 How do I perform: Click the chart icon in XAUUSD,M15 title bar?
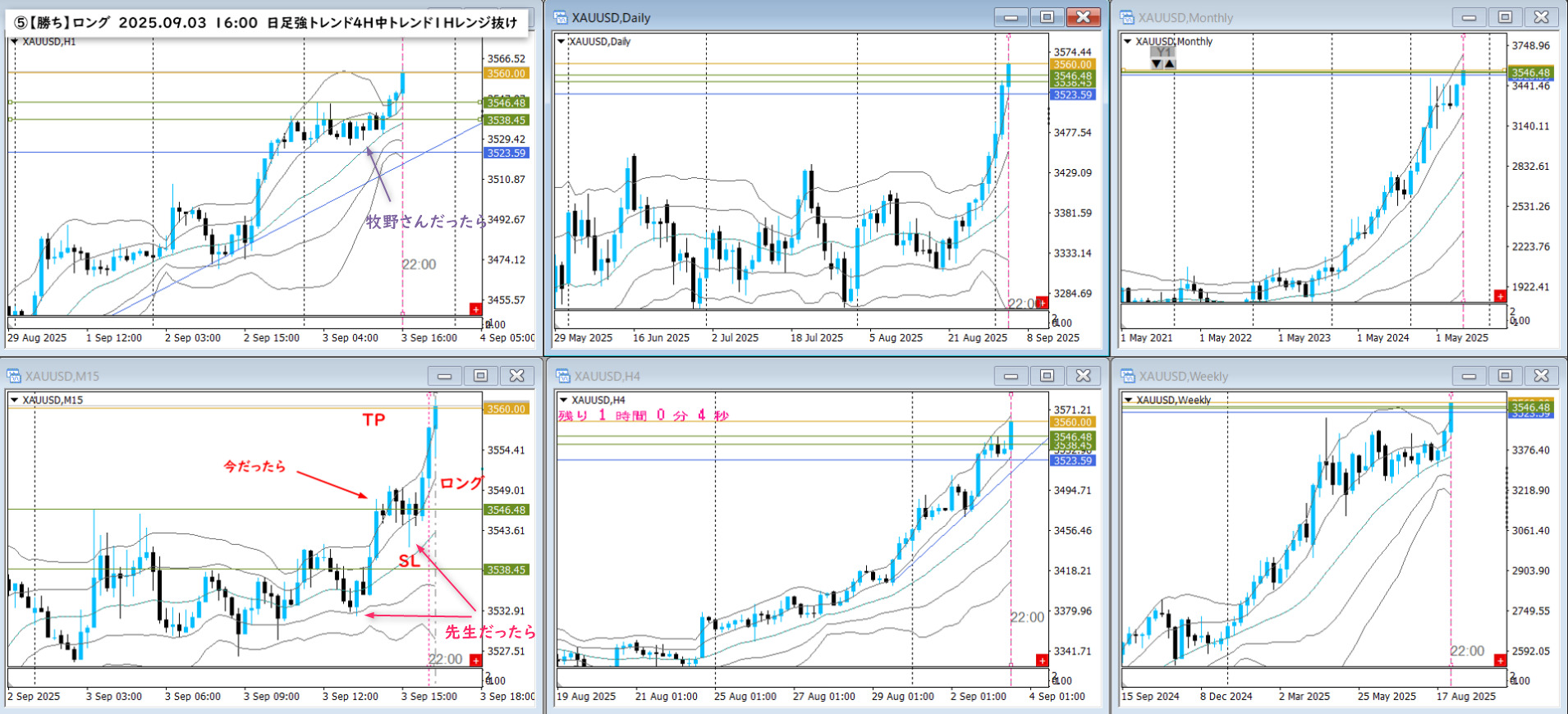tap(14, 376)
